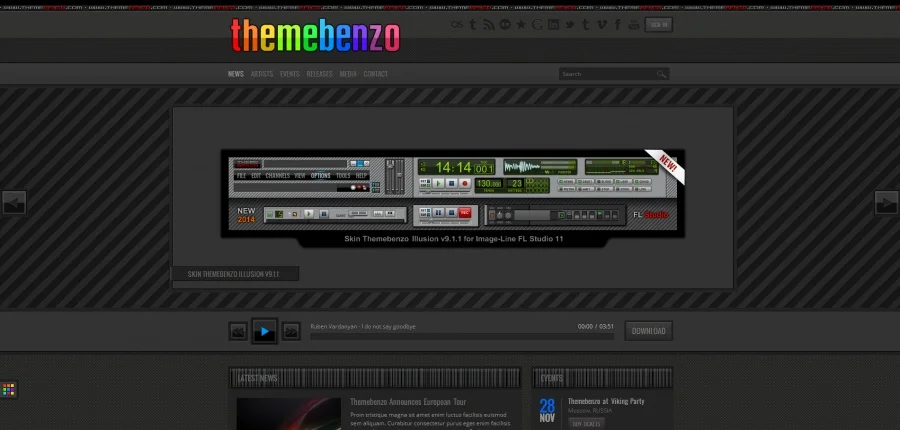This screenshot has height=430, width=900.
Task: Click the Latest News section header
Action: [374, 378]
